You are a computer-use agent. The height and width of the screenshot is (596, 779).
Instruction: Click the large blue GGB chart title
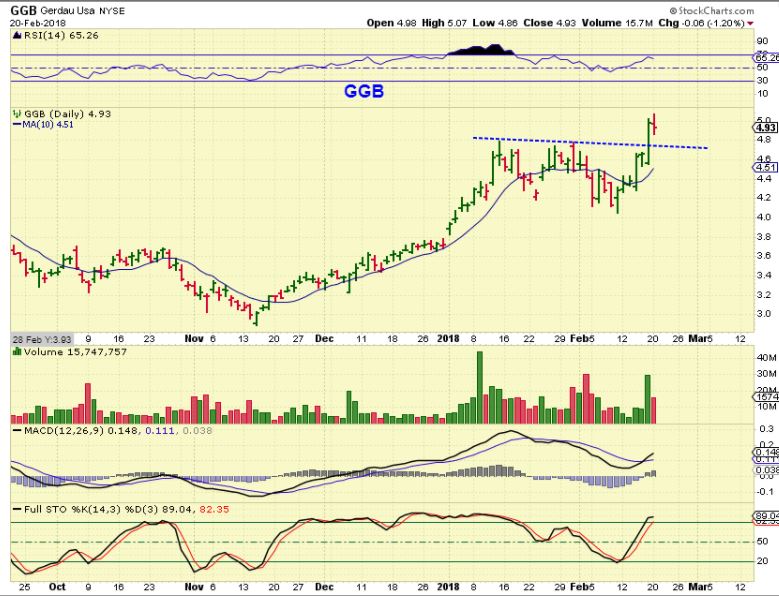click(364, 91)
